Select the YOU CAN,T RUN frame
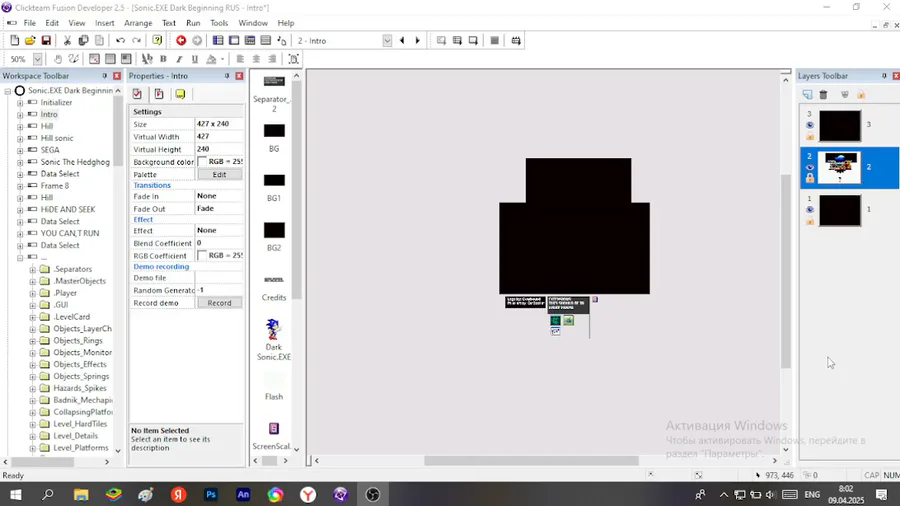Screen dimensions: 900x506 coord(69,233)
